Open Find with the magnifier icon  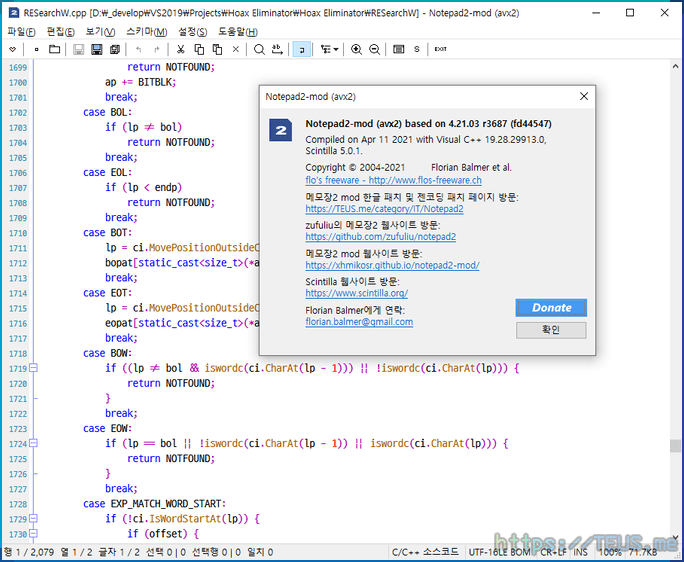click(259, 49)
